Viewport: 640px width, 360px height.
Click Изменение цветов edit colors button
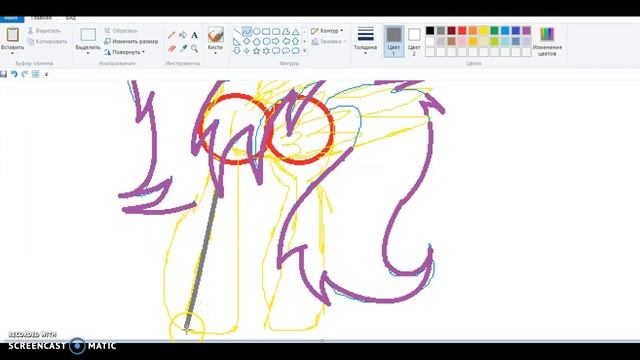[x=547, y=41]
